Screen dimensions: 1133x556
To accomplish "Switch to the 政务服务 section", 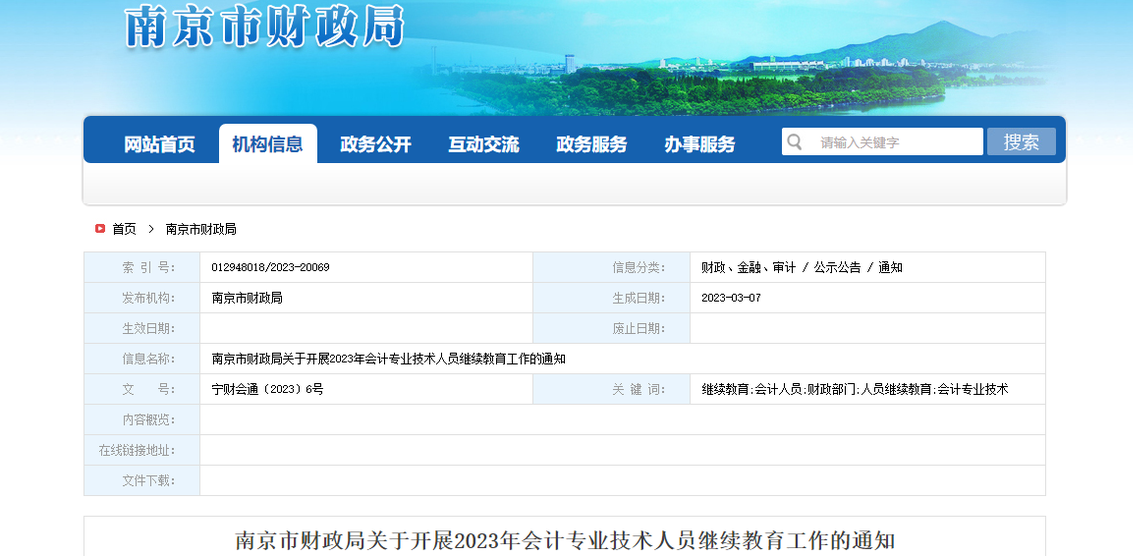I will click(592, 144).
